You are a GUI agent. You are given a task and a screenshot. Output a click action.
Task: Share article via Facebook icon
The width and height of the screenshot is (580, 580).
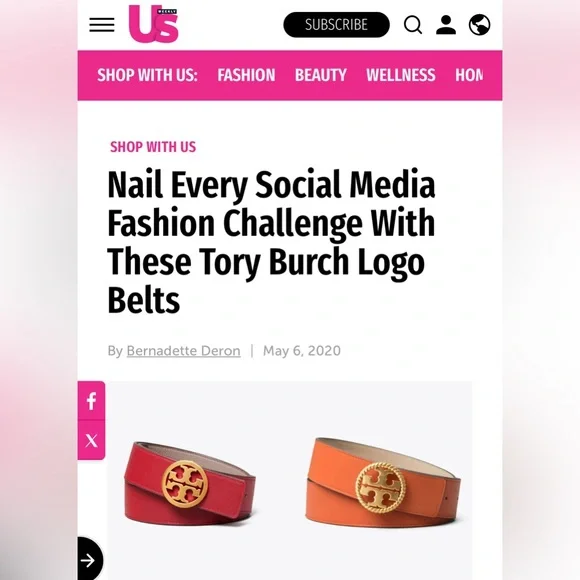pyautogui.click(x=91, y=401)
